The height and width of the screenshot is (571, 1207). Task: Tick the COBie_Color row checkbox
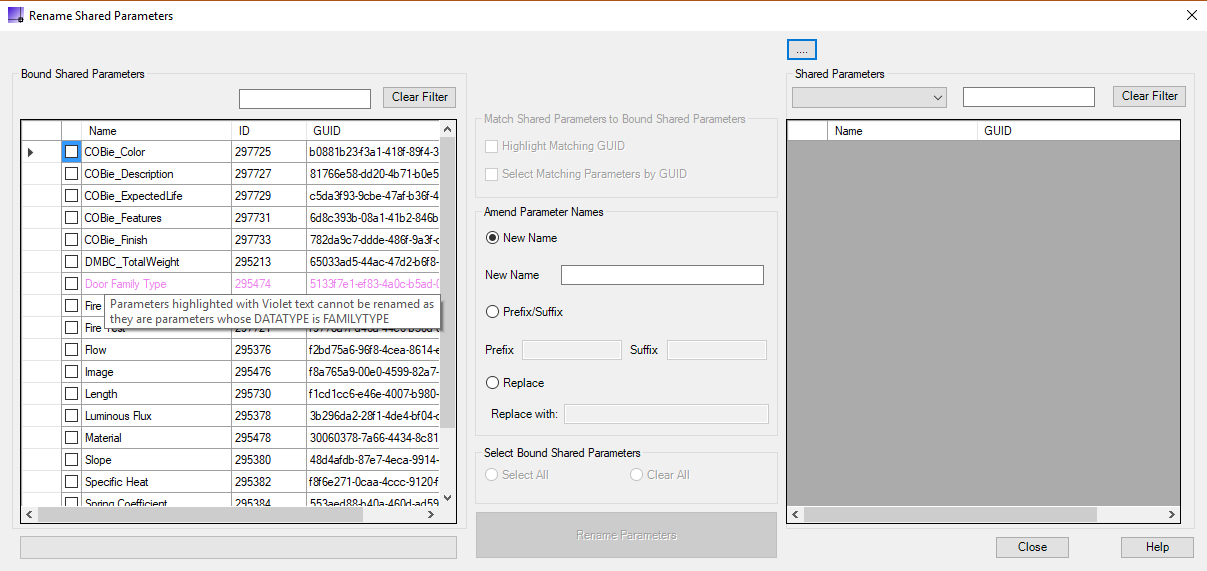(x=71, y=152)
